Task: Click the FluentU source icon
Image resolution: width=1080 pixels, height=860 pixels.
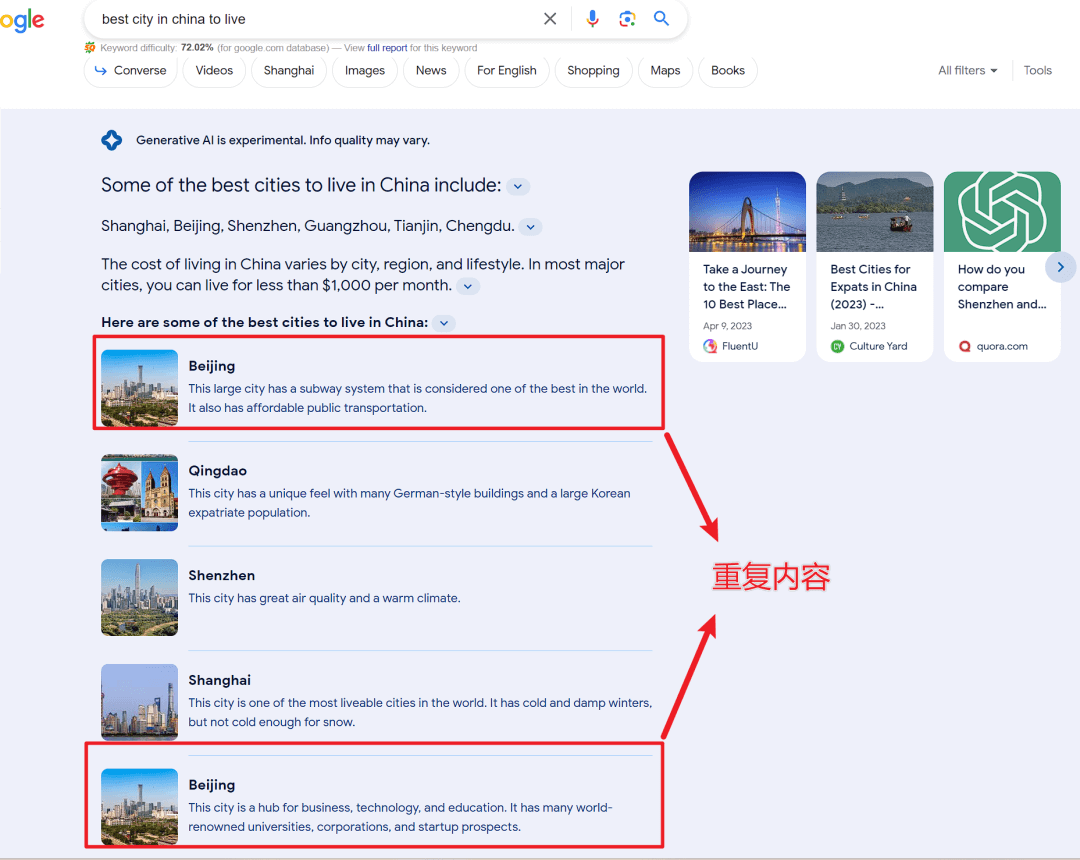Action: pos(710,346)
